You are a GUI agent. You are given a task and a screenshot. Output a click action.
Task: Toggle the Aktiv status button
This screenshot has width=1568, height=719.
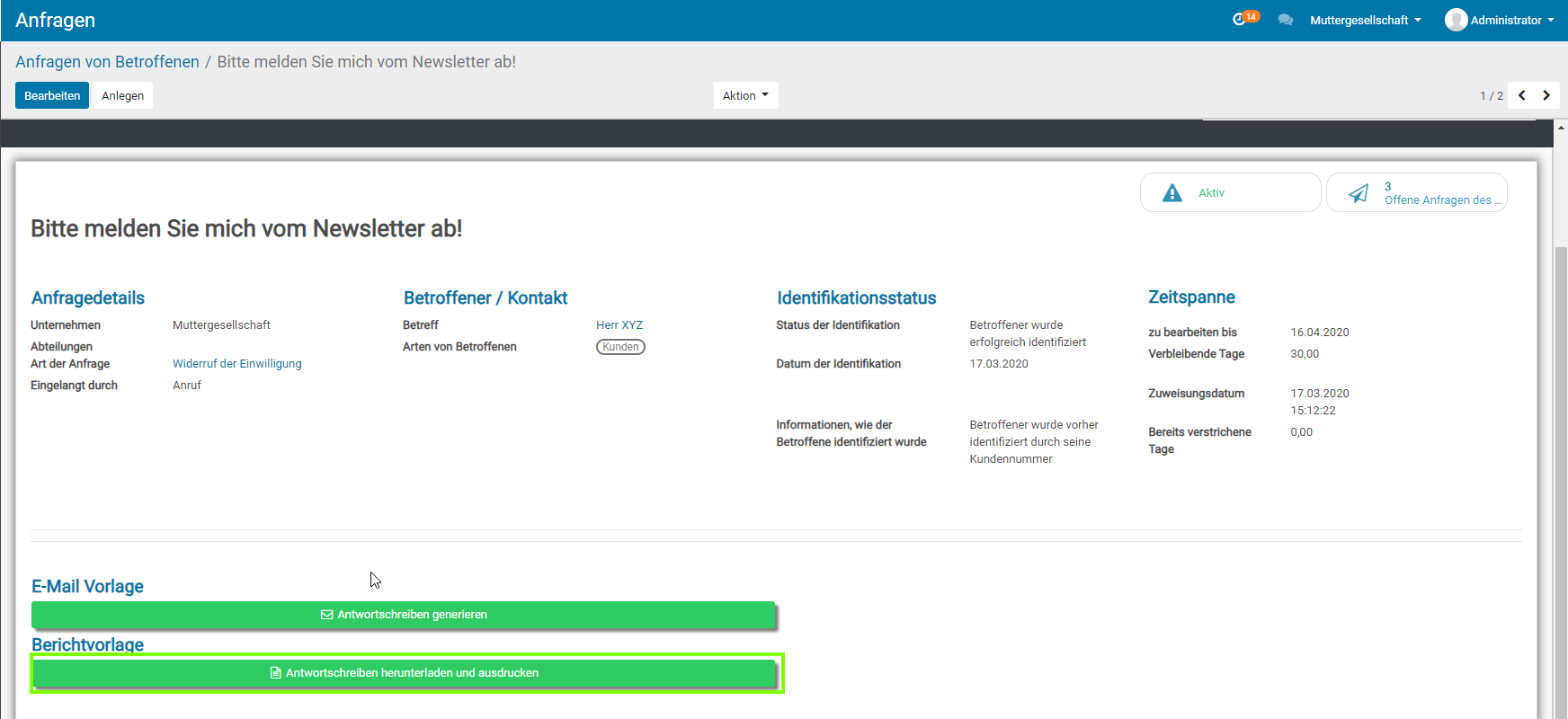(1229, 193)
